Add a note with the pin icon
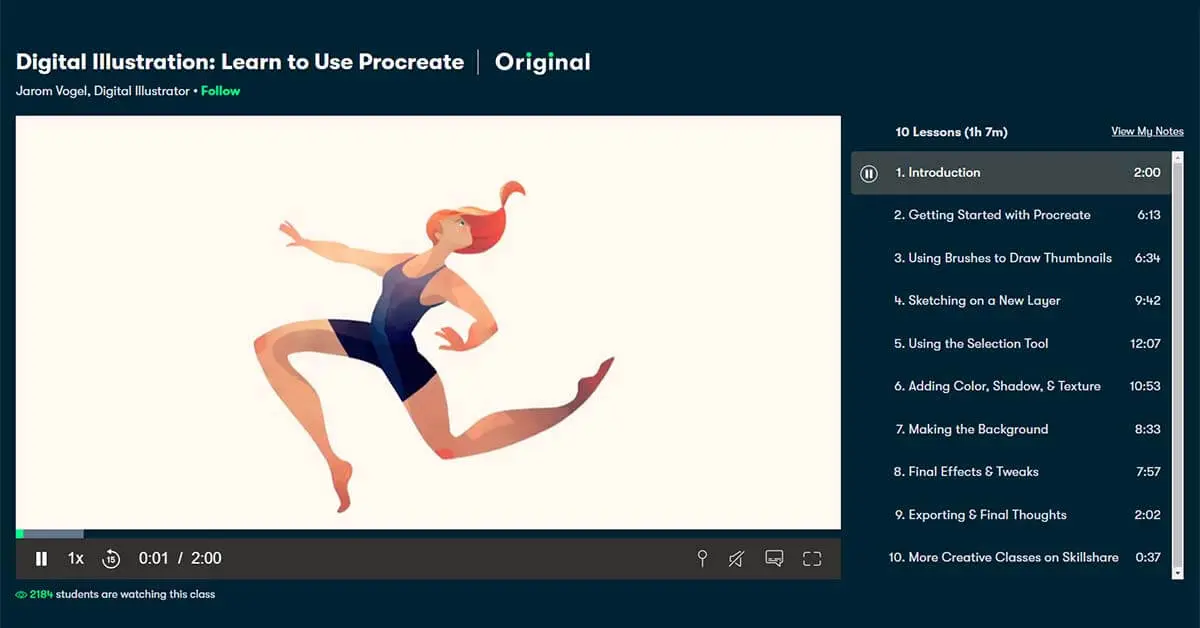Screen dimensions: 1200x628 tap(702, 559)
